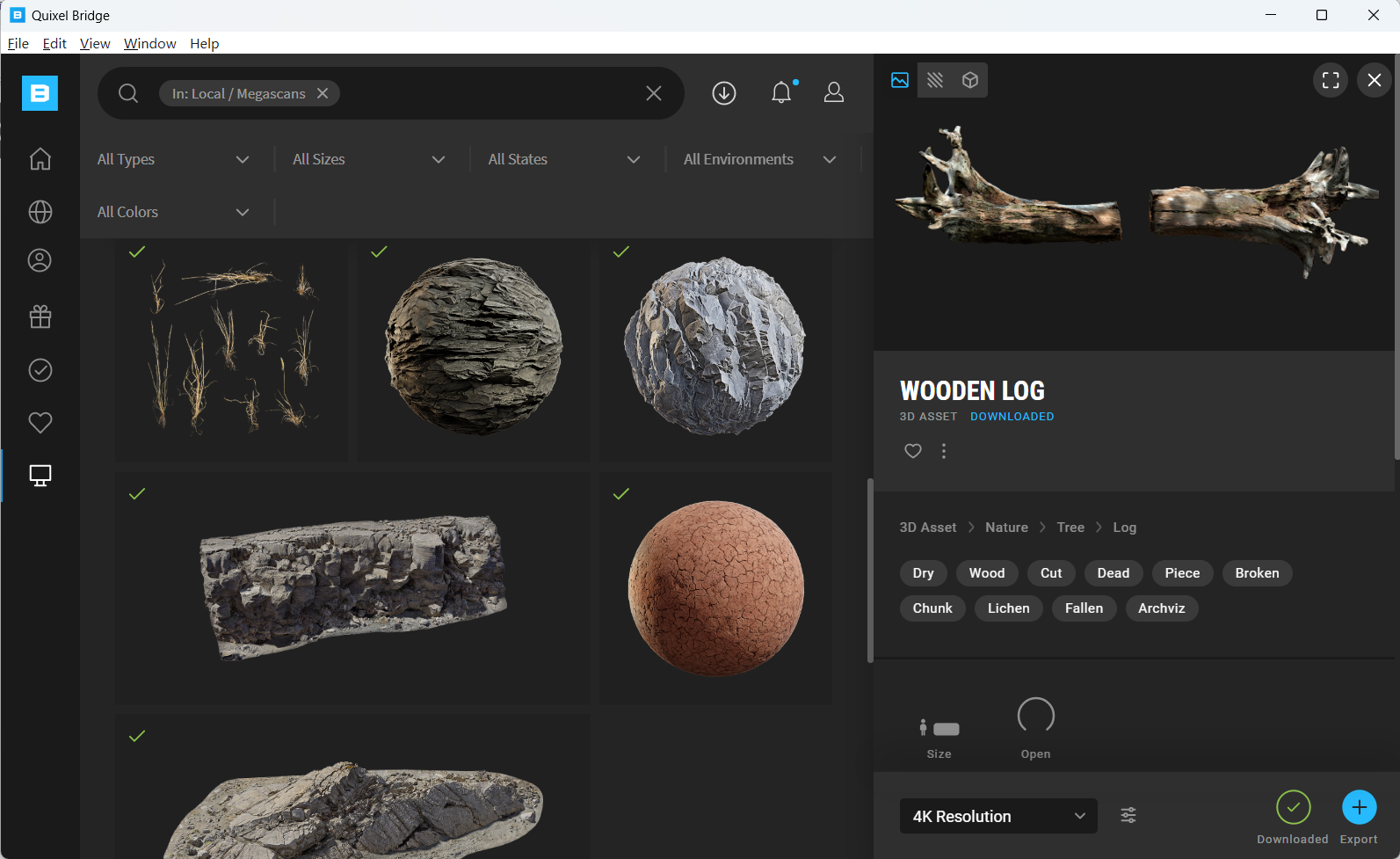Select the Dry tag
Image resolution: width=1400 pixels, height=859 pixels.
click(x=923, y=573)
